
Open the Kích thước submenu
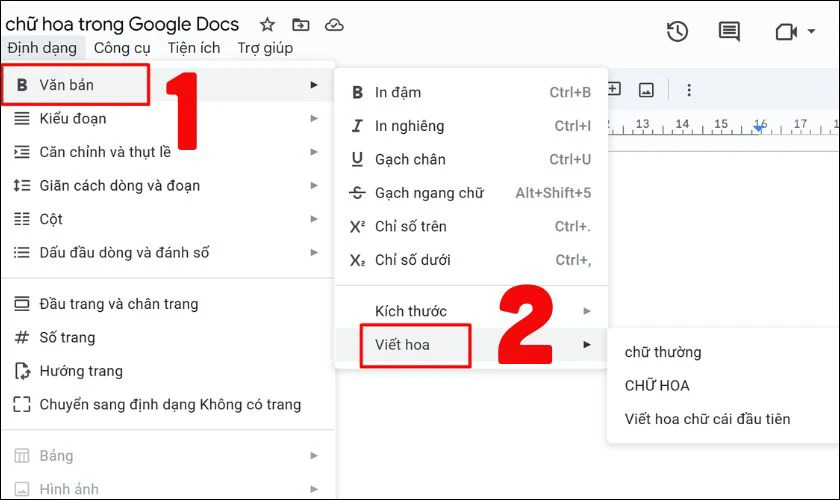tap(471, 311)
